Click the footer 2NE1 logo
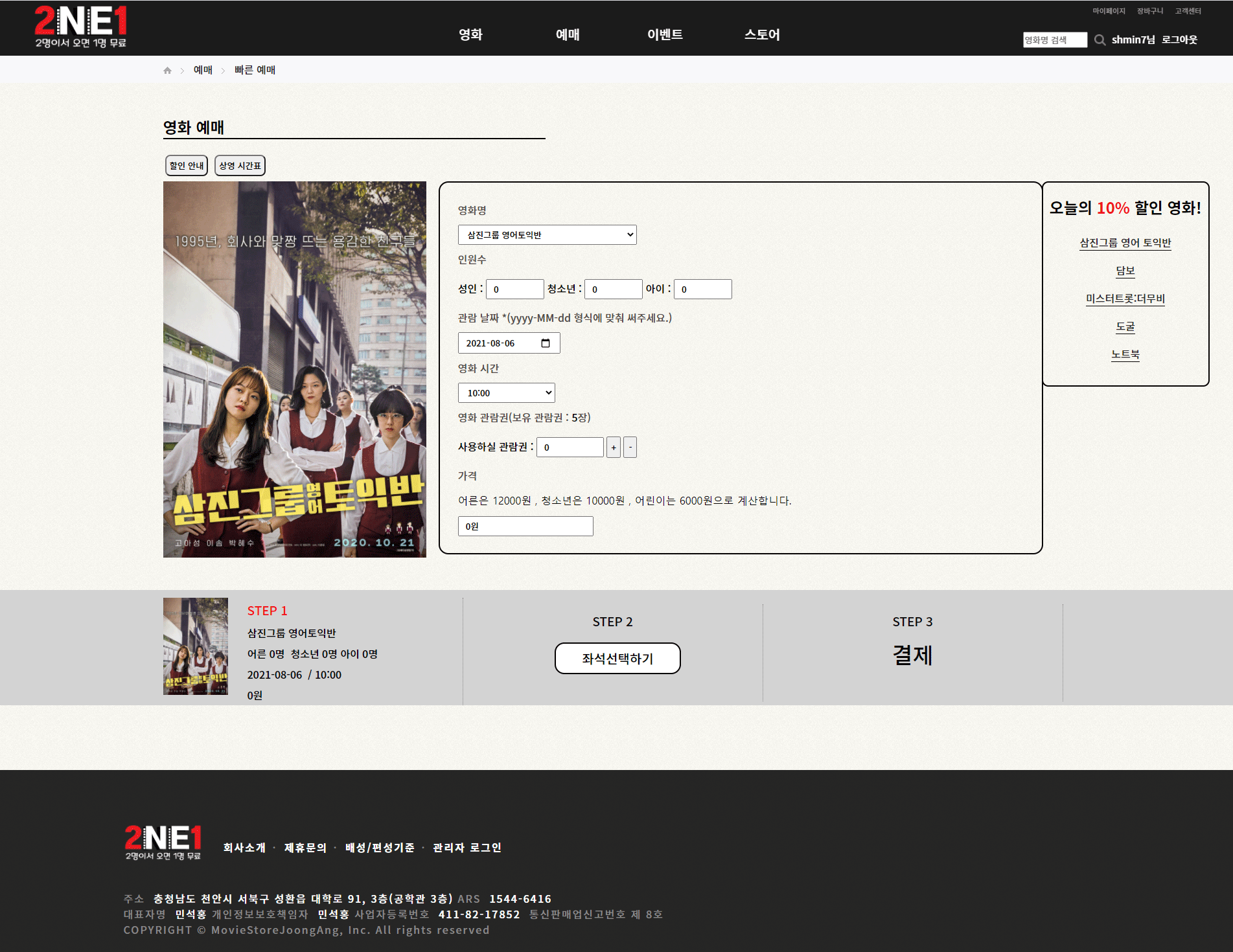This screenshot has height=952, width=1233. click(x=163, y=842)
